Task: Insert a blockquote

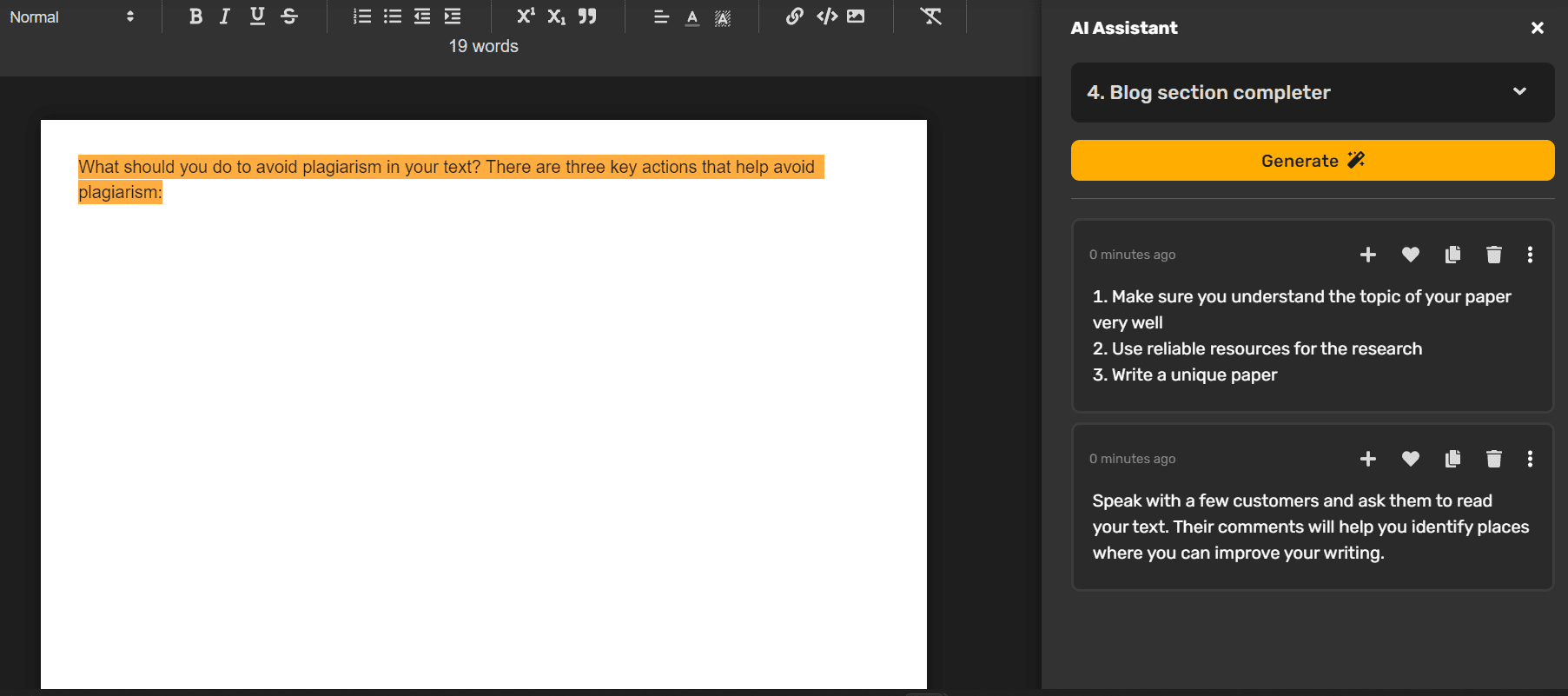Action: coord(587,17)
